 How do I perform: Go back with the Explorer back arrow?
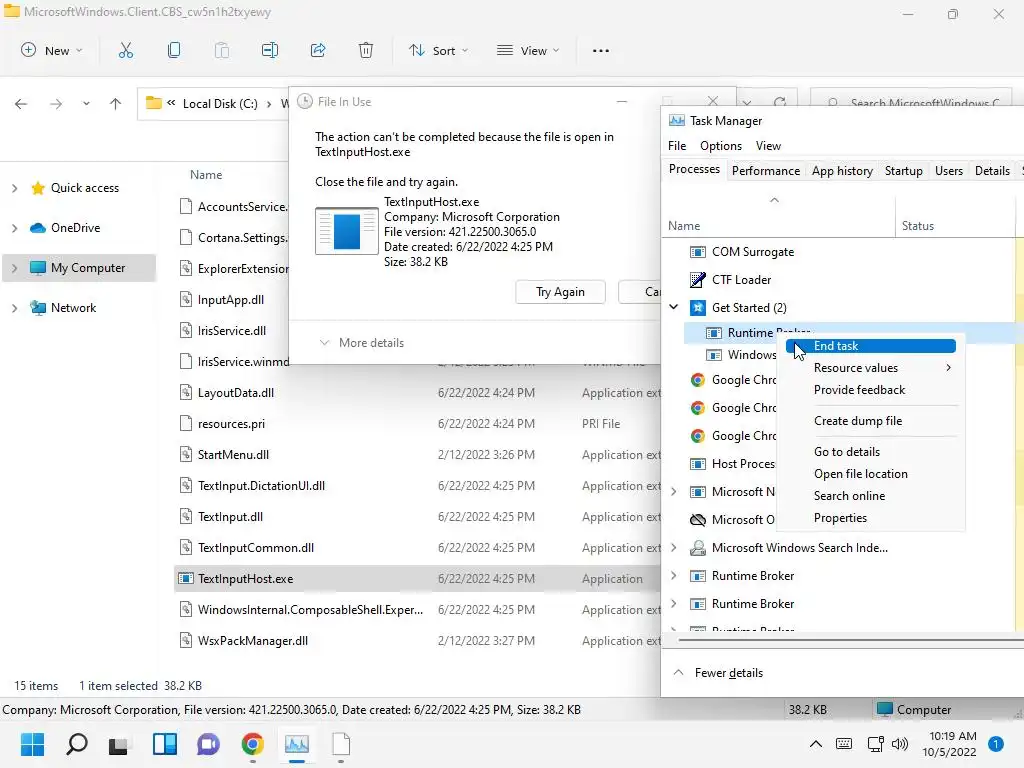21,104
